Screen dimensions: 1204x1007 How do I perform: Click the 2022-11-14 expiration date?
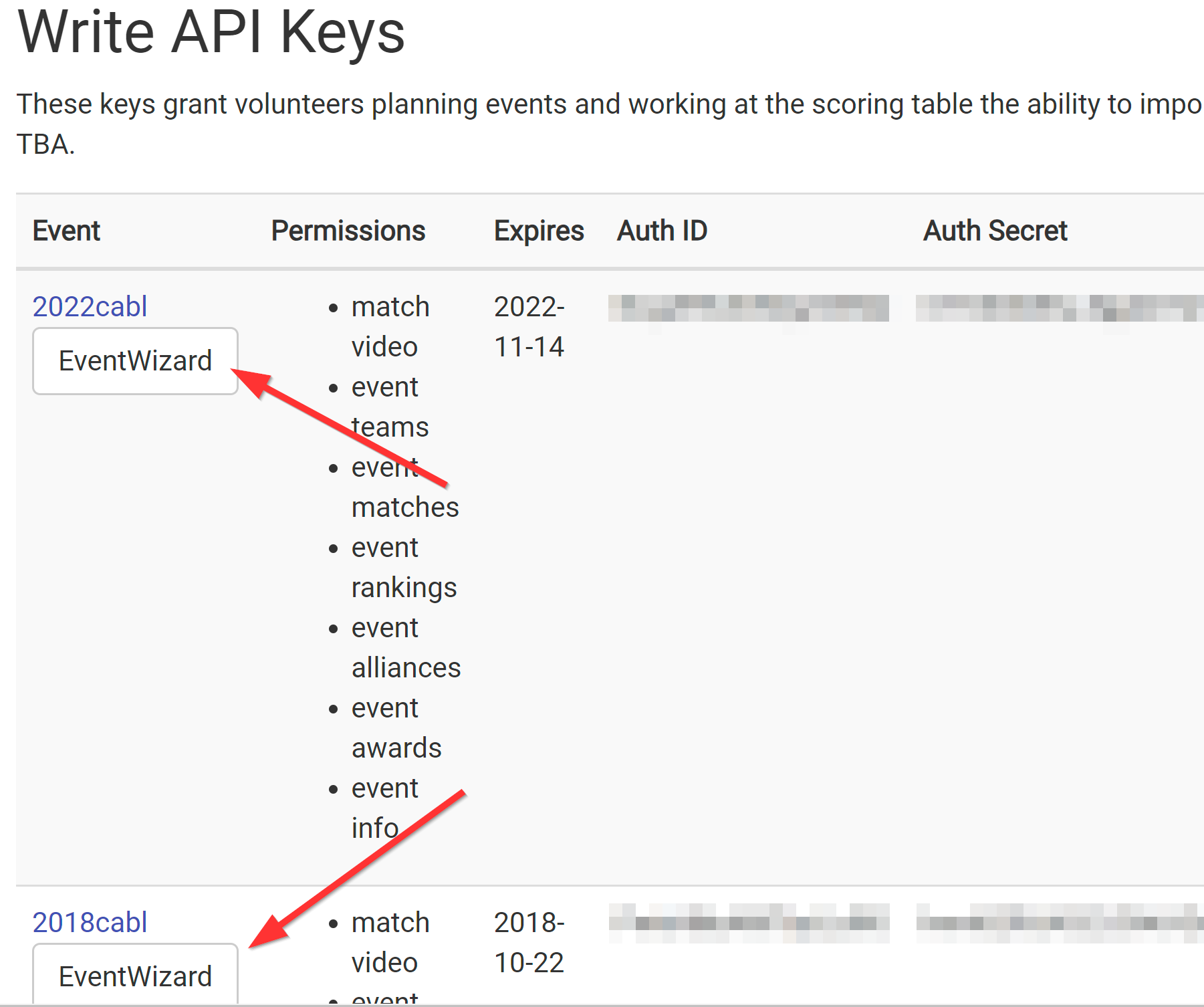pos(529,326)
